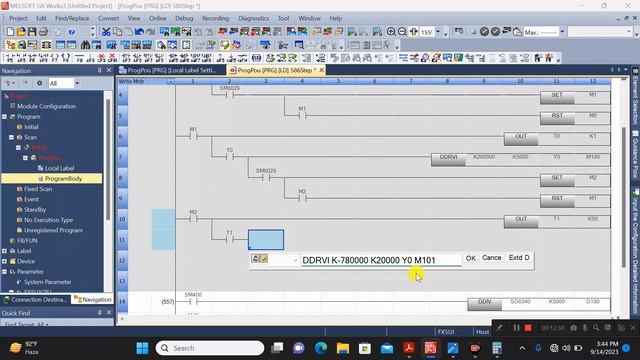Screen dimensions: 640x360
Task: Open File Explorer from taskbar
Action: (343, 348)
